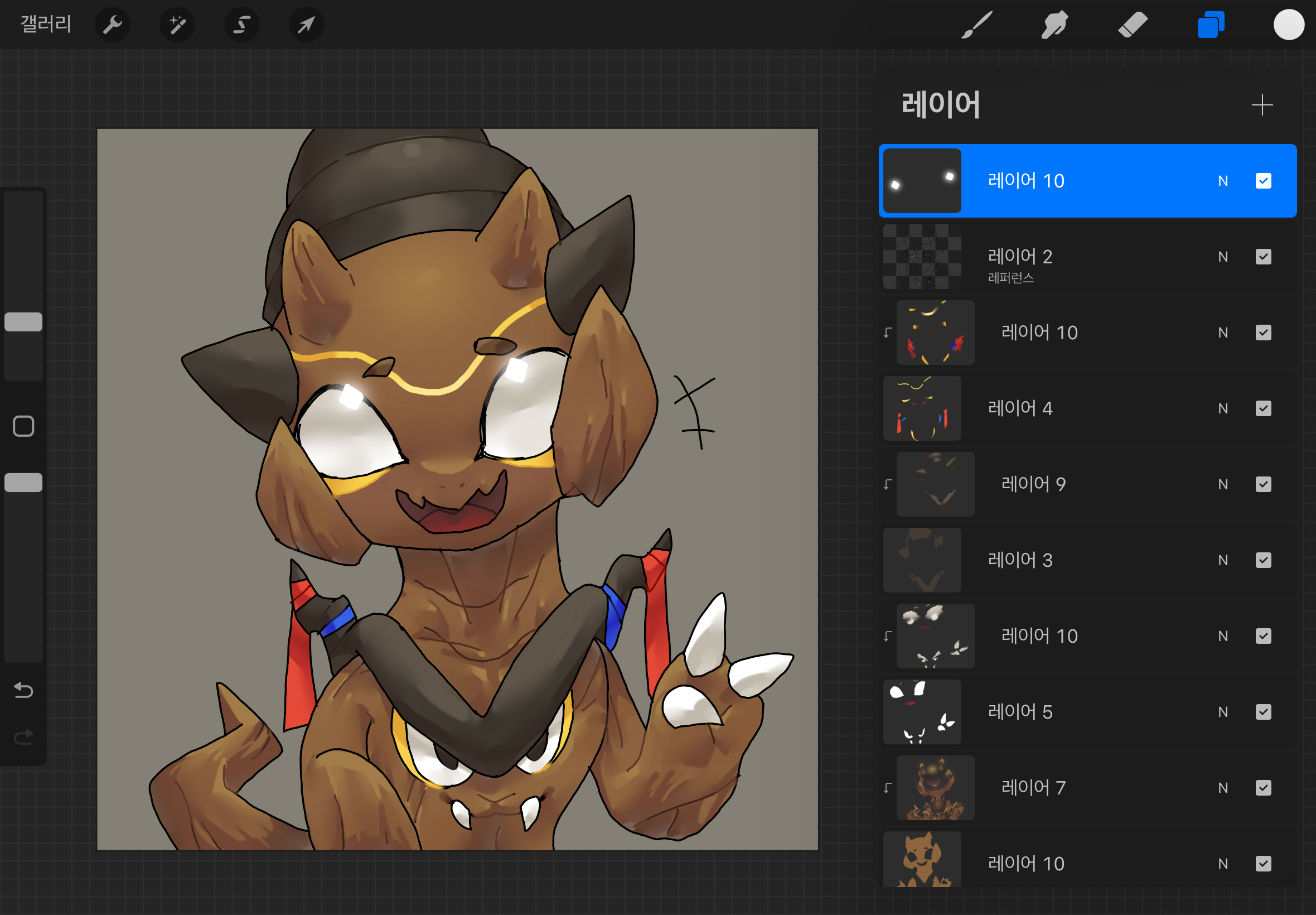The height and width of the screenshot is (915, 1316).
Task: Open the Adjustments magic wand menu
Action: 177,25
